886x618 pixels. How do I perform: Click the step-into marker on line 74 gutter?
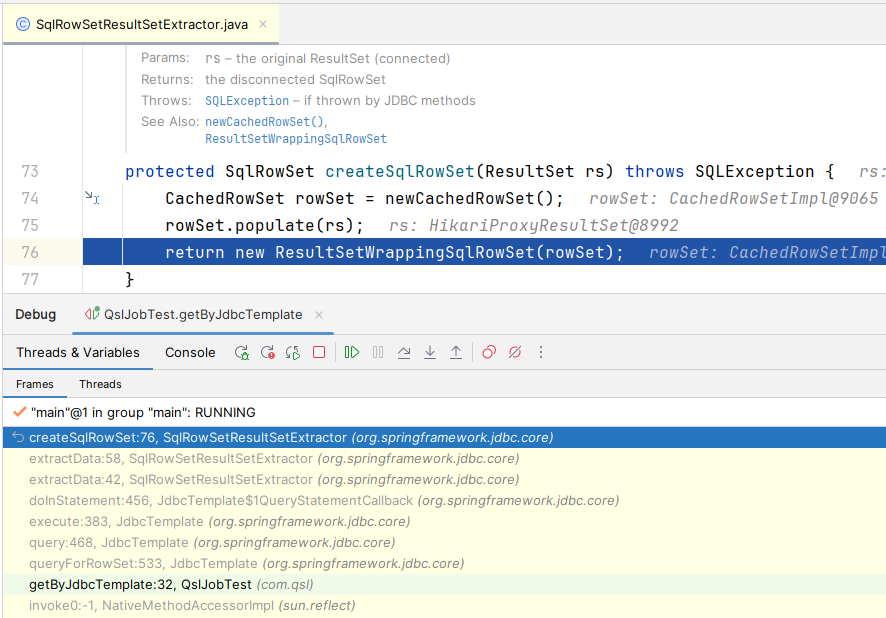[x=92, y=197]
